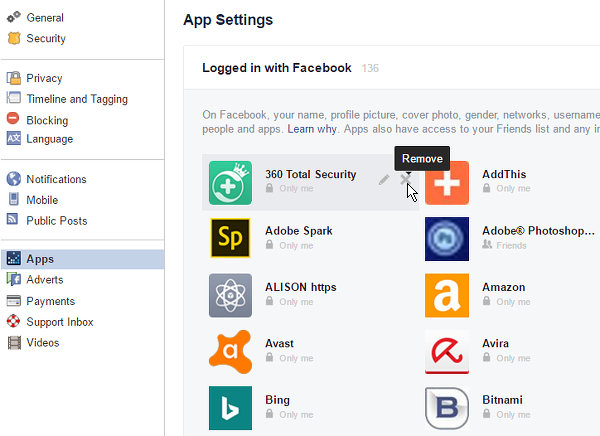Click Only me under Adobe Spark
600x436 pixels.
click(290, 245)
